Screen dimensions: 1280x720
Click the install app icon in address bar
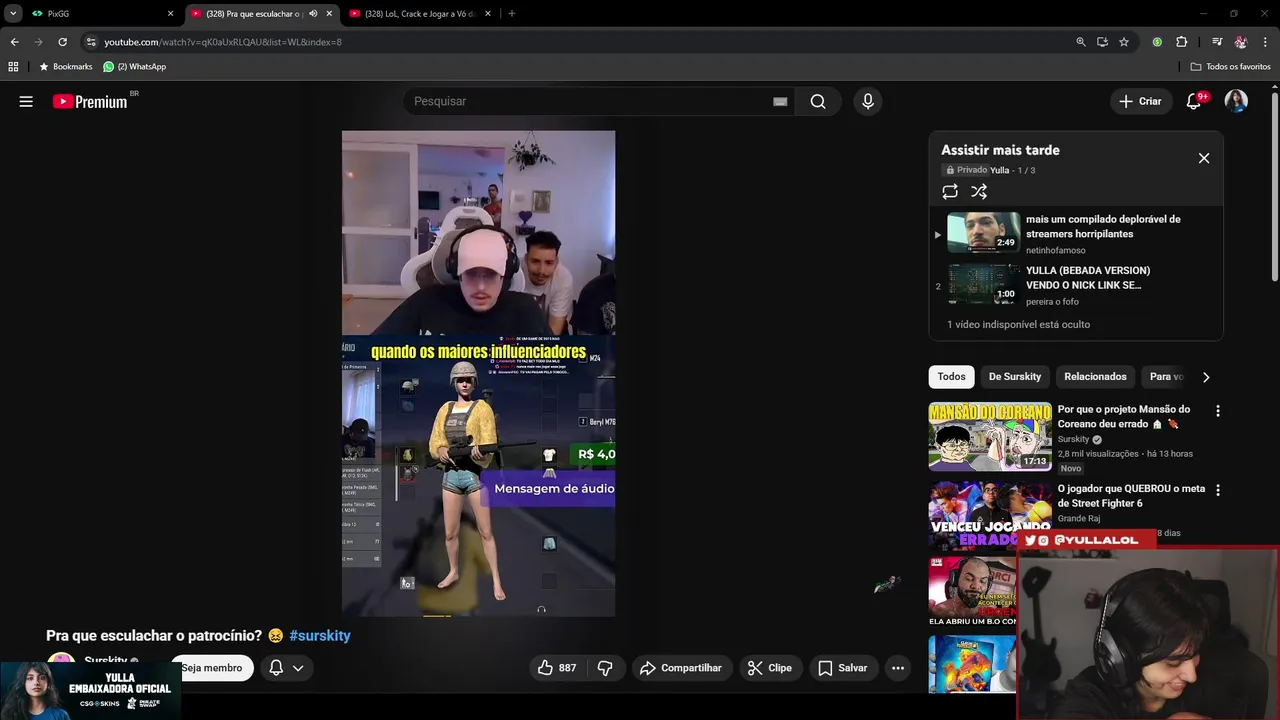[x=1102, y=42]
